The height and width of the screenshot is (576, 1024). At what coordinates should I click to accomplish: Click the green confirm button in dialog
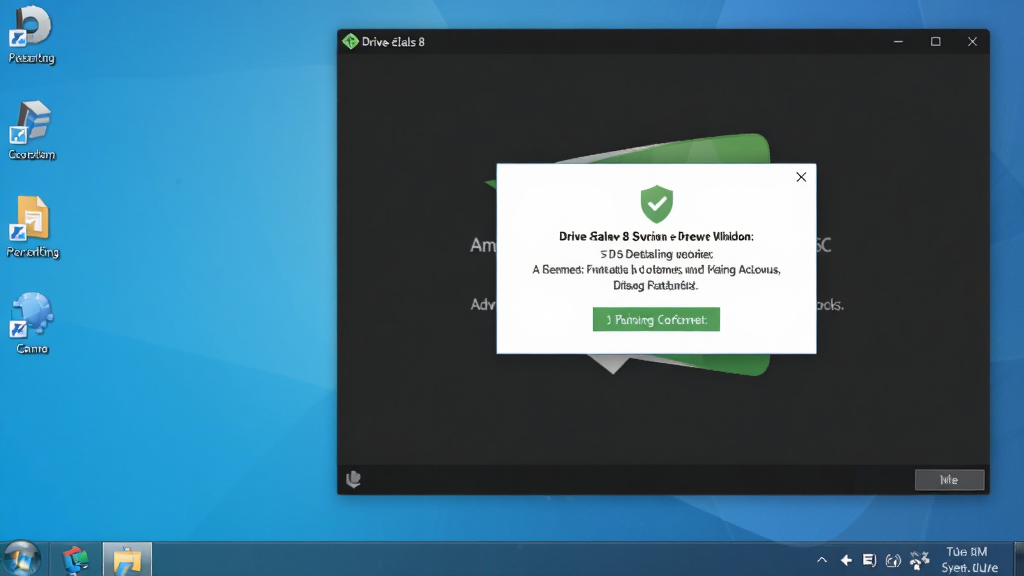[656, 319]
